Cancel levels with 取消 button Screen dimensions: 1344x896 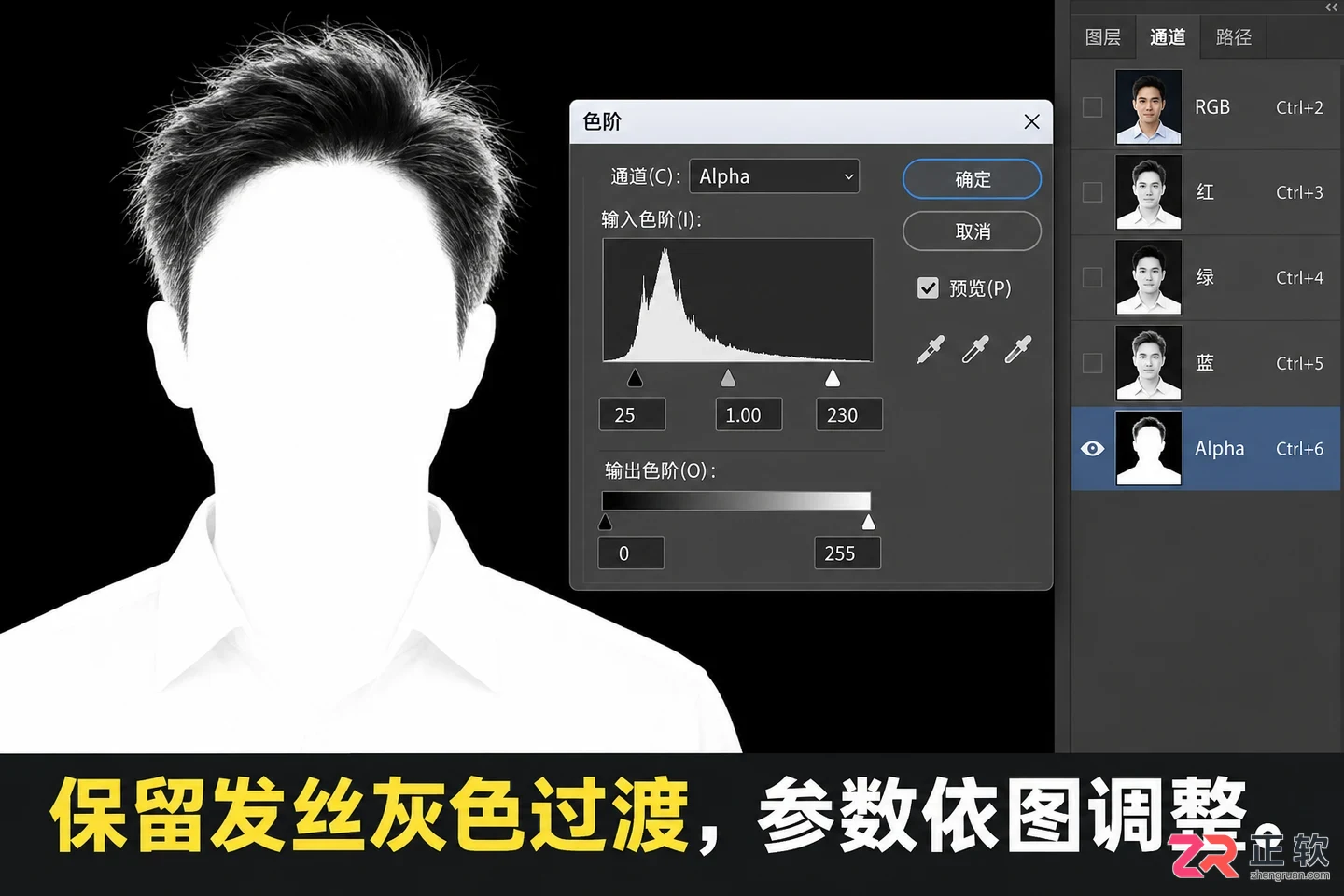tap(972, 231)
